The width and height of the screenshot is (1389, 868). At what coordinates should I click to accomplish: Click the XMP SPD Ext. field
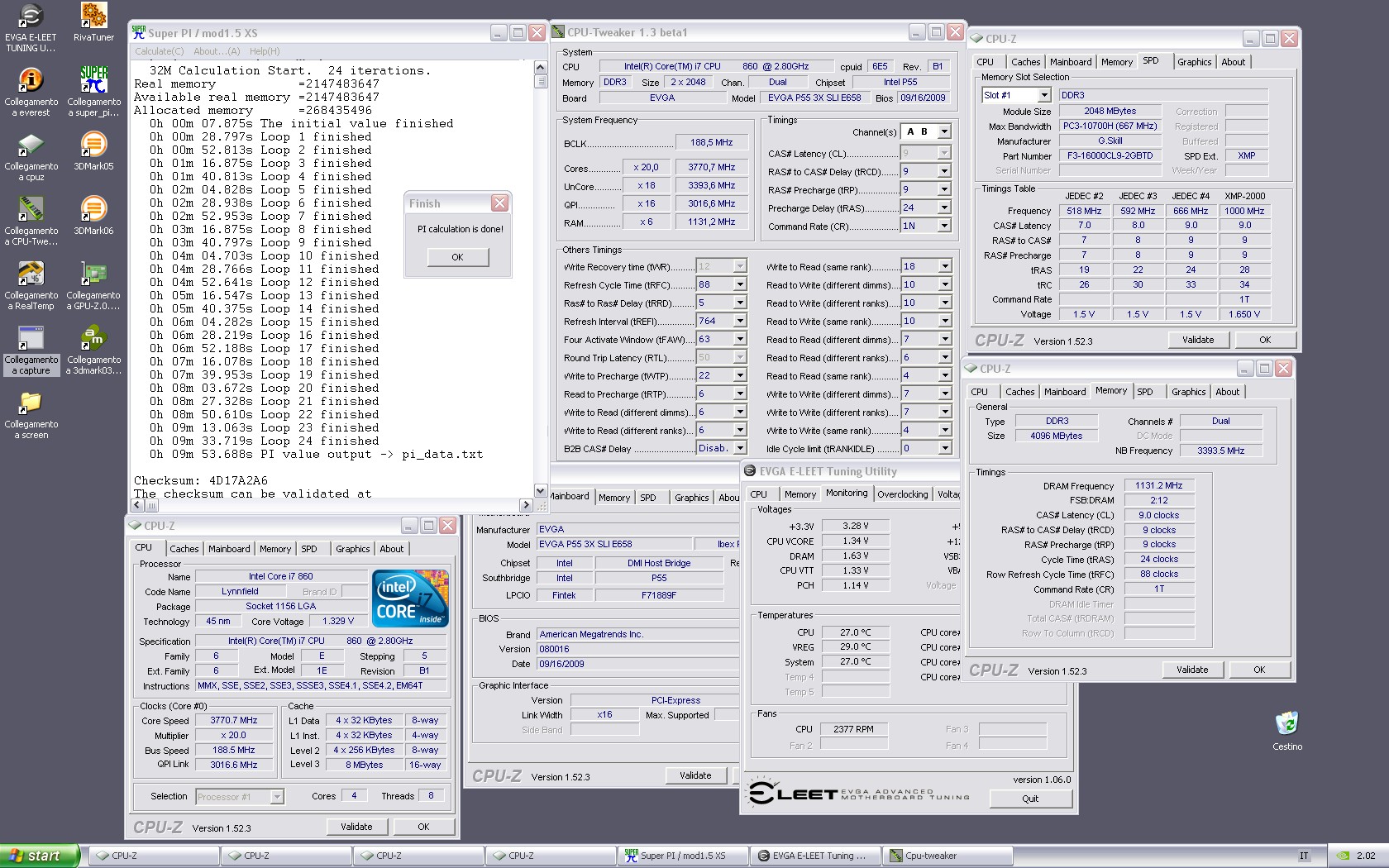click(1246, 156)
